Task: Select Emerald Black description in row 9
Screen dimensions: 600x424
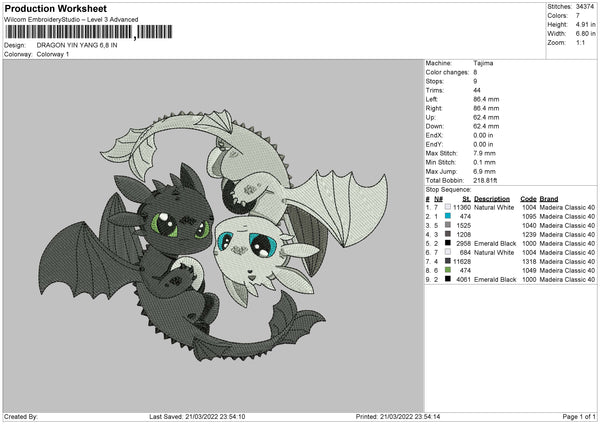Action: [x=495, y=279]
